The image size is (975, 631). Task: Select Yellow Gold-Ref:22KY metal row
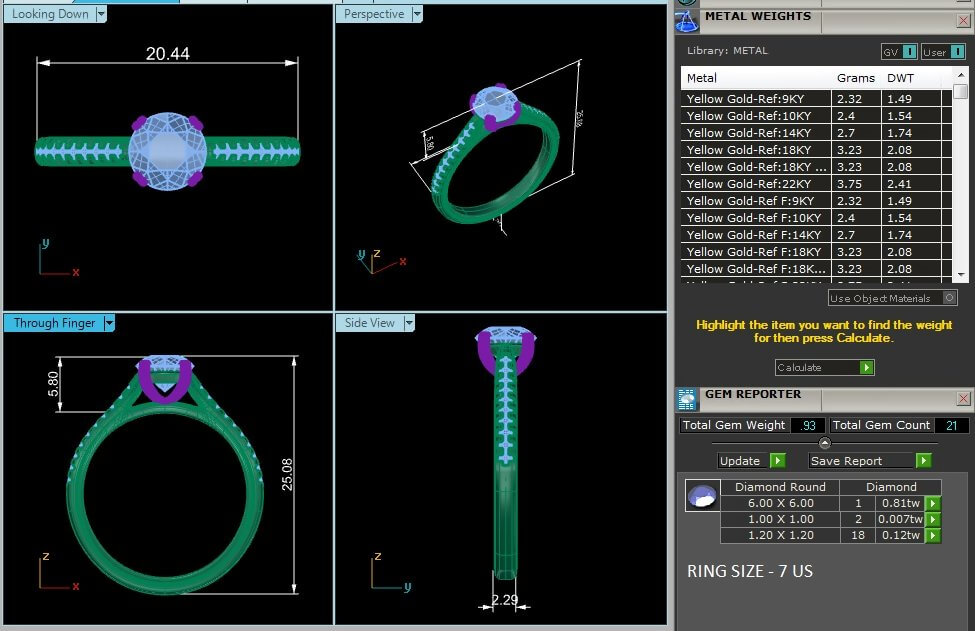(756, 184)
